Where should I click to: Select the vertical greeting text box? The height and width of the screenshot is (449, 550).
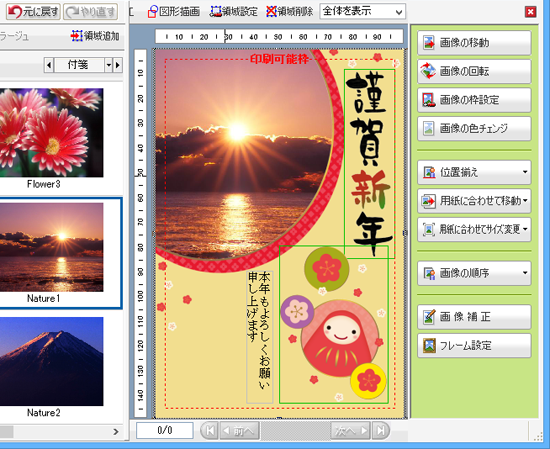(260, 337)
